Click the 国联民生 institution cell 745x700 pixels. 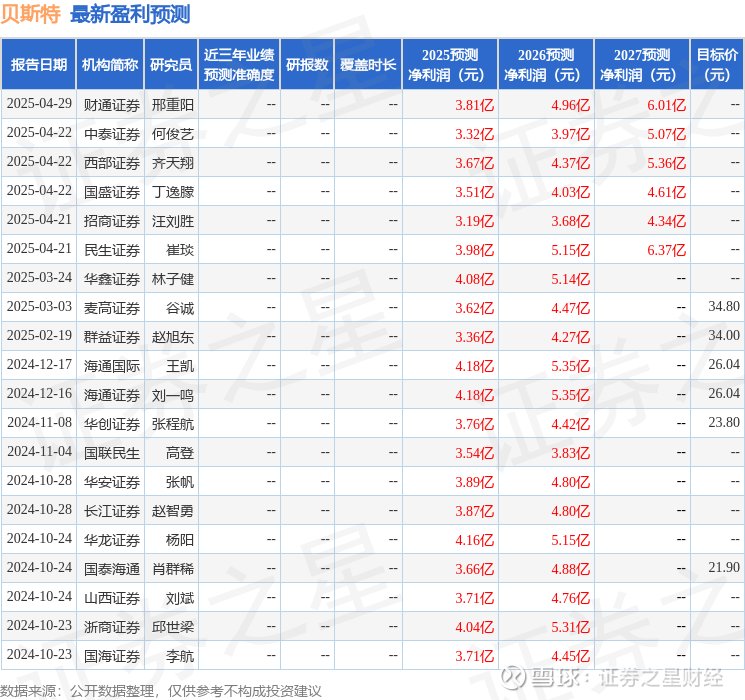[x=112, y=453]
